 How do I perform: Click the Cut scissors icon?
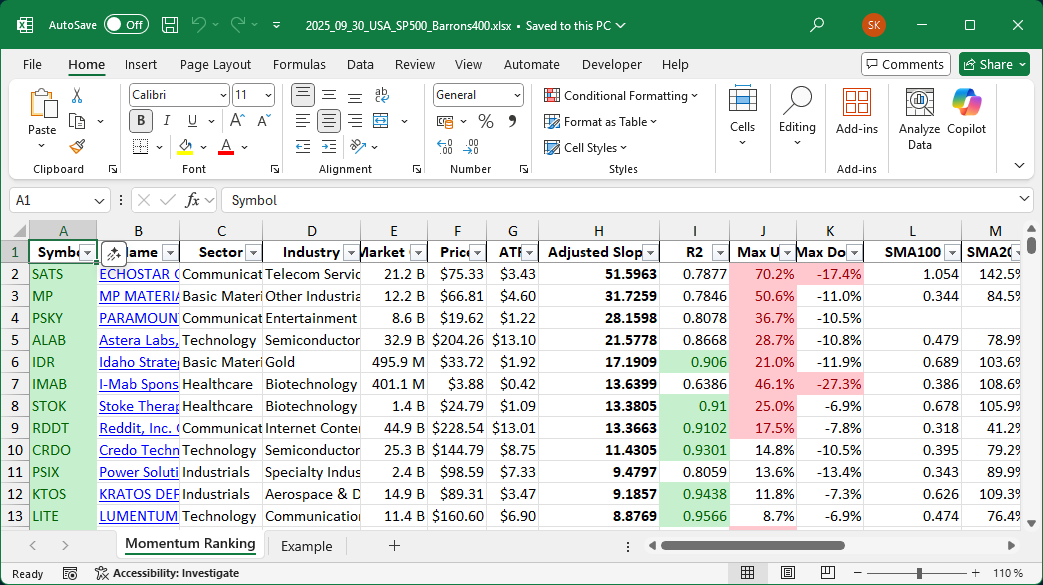[x=77, y=96]
